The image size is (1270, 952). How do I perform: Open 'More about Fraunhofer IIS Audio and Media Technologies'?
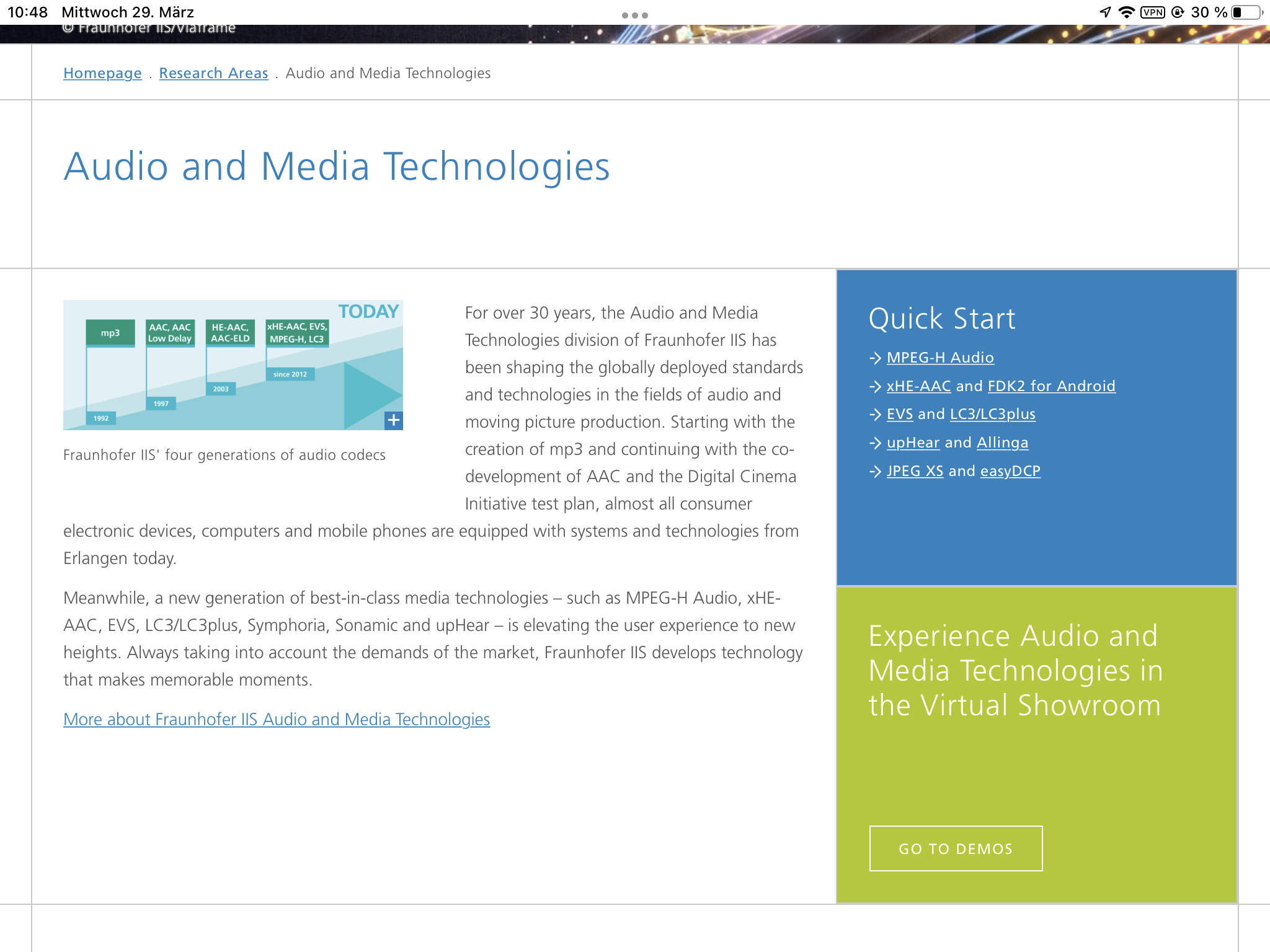click(x=277, y=719)
